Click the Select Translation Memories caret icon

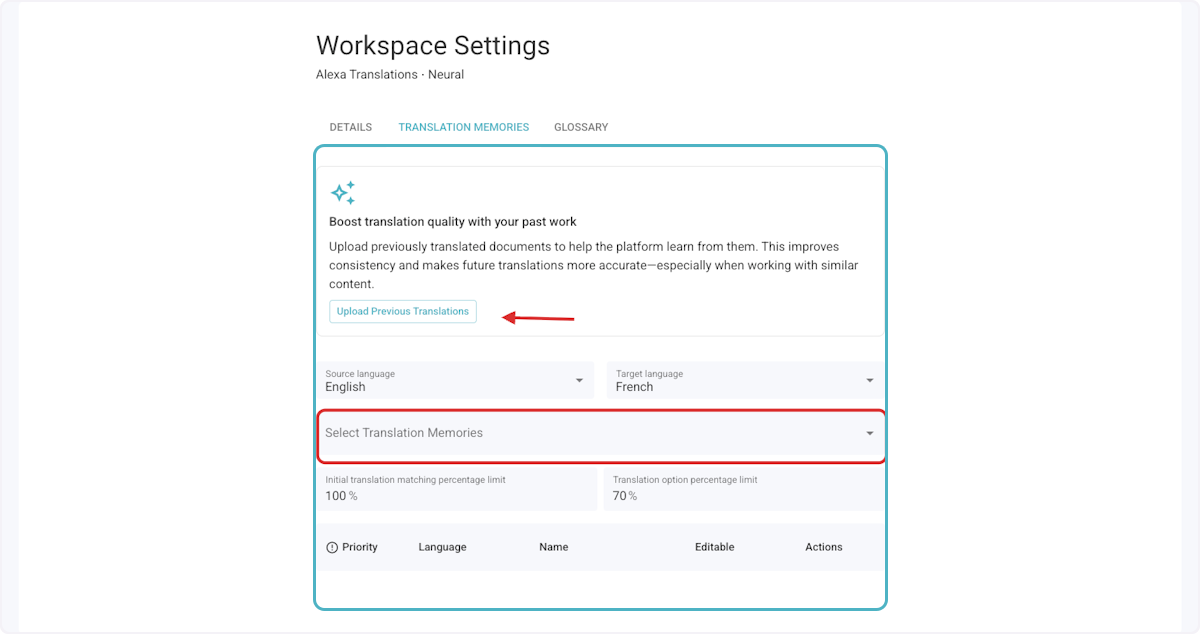869,434
